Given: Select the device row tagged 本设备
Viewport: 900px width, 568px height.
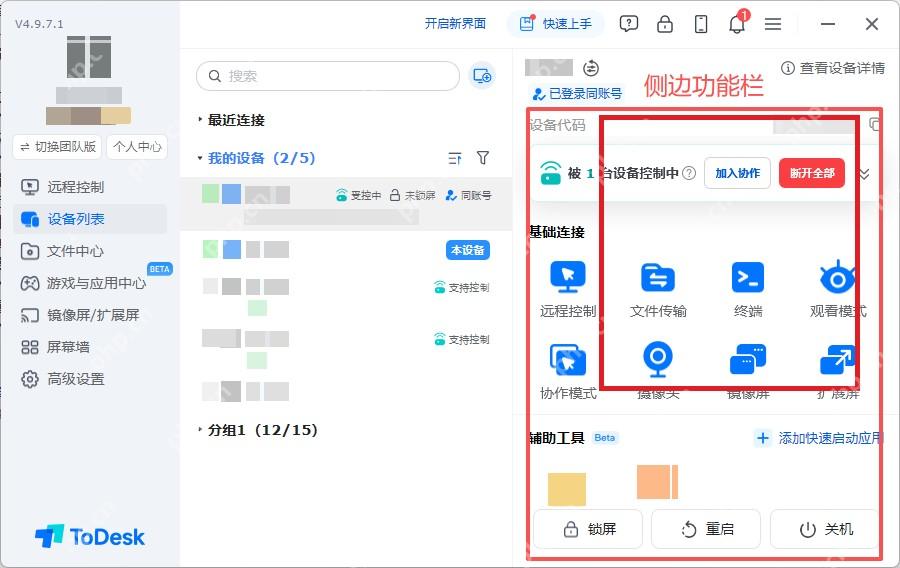Looking at the screenshot, I should (x=346, y=250).
